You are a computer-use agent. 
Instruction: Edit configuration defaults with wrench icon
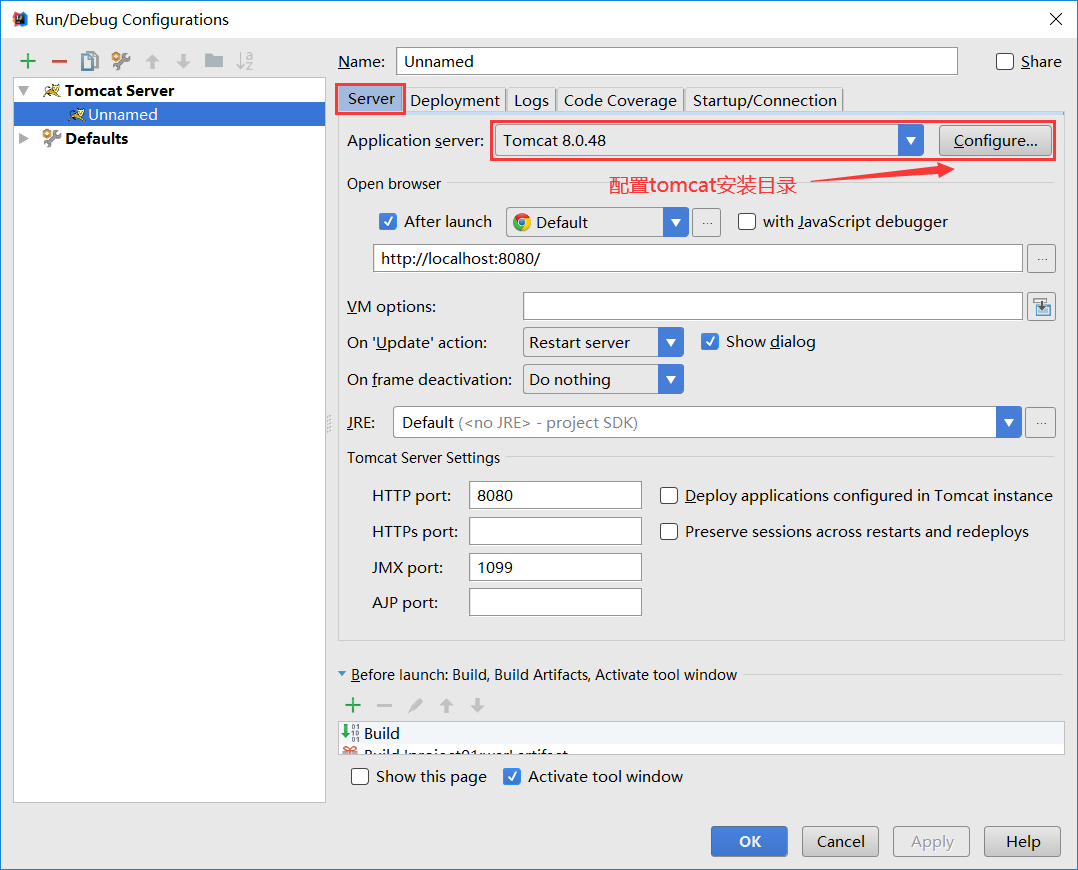pos(121,61)
